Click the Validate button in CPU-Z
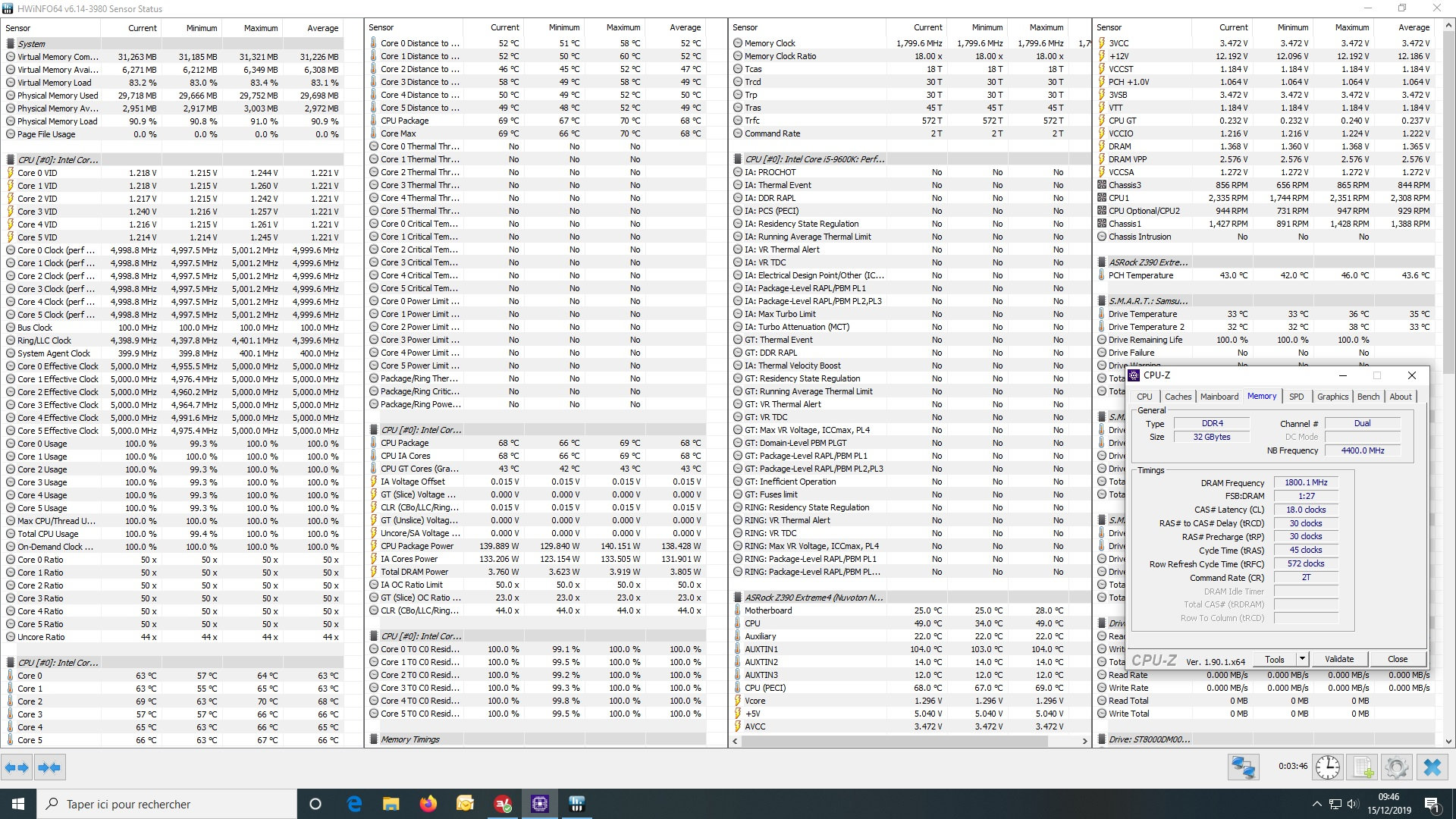Screen dimensions: 1456x819 point(1338,659)
